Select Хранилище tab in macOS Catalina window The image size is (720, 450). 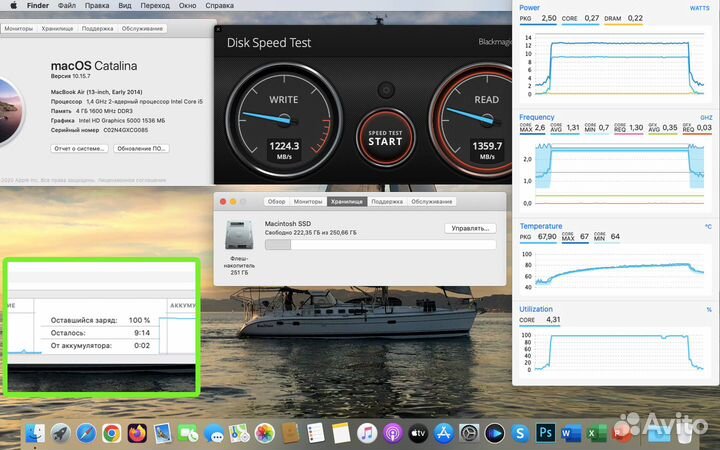tap(57, 28)
